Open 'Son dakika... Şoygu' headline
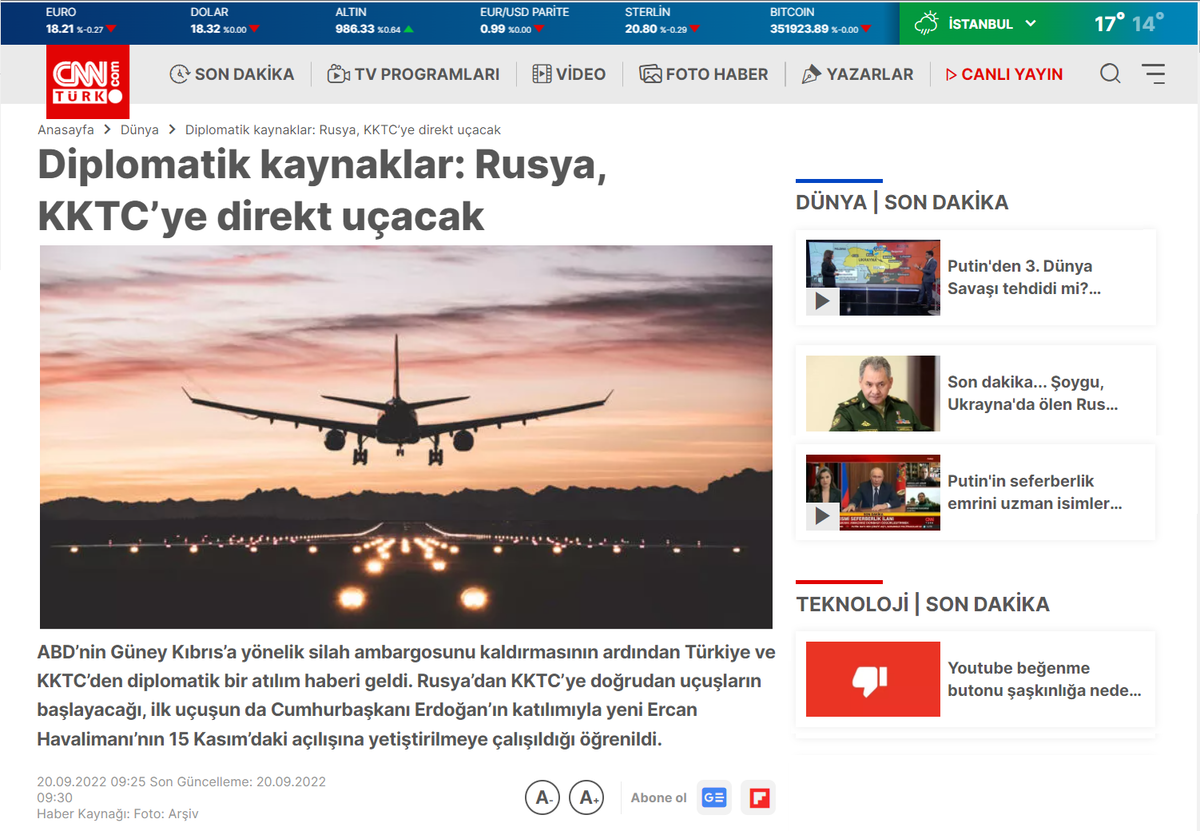This screenshot has height=831, width=1200. 1033,393
